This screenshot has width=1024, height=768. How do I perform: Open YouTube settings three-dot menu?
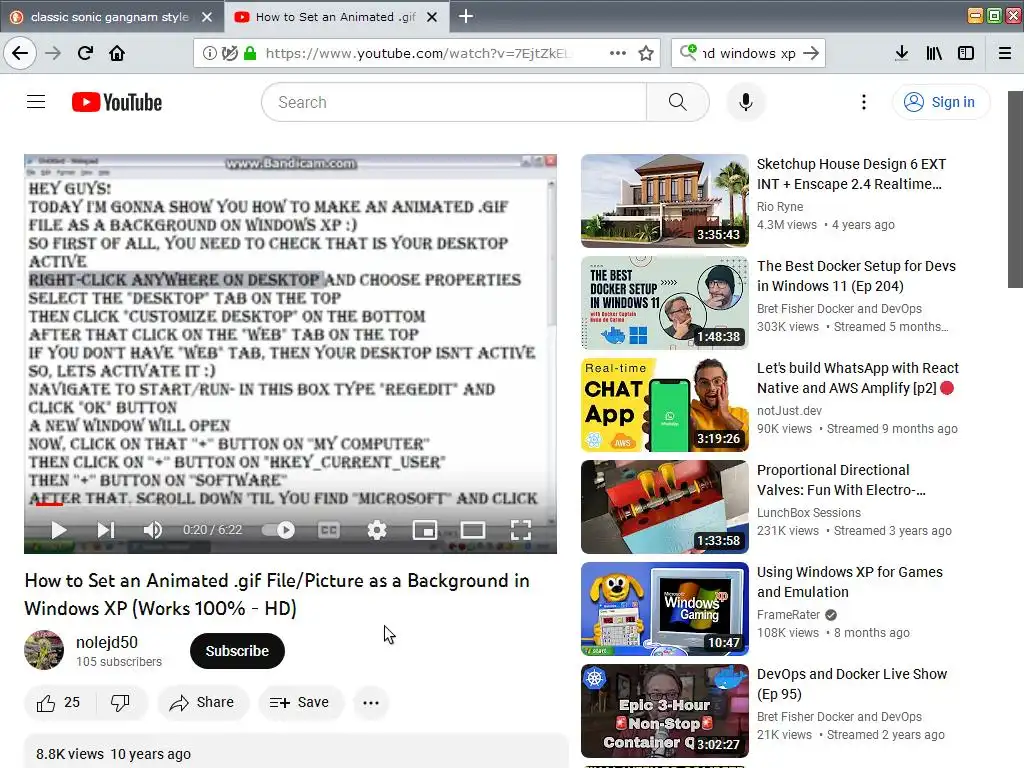[864, 102]
